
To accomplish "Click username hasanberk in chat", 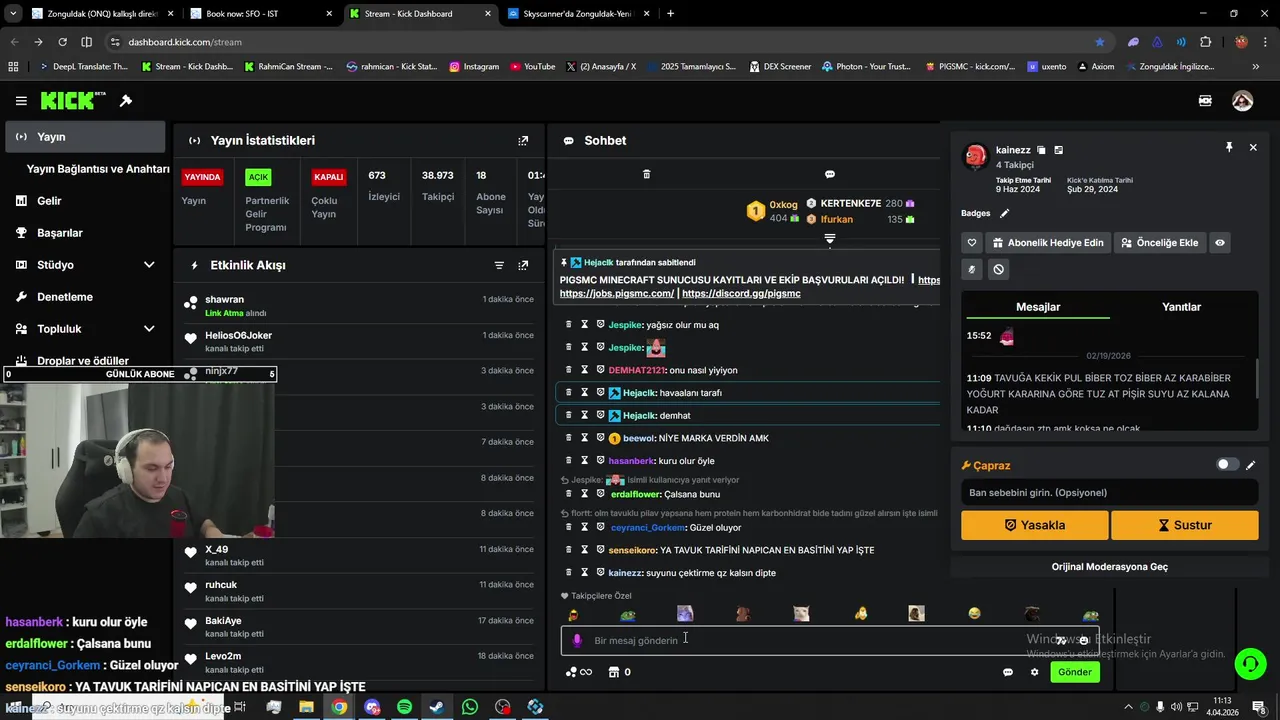I will point(631,461).
